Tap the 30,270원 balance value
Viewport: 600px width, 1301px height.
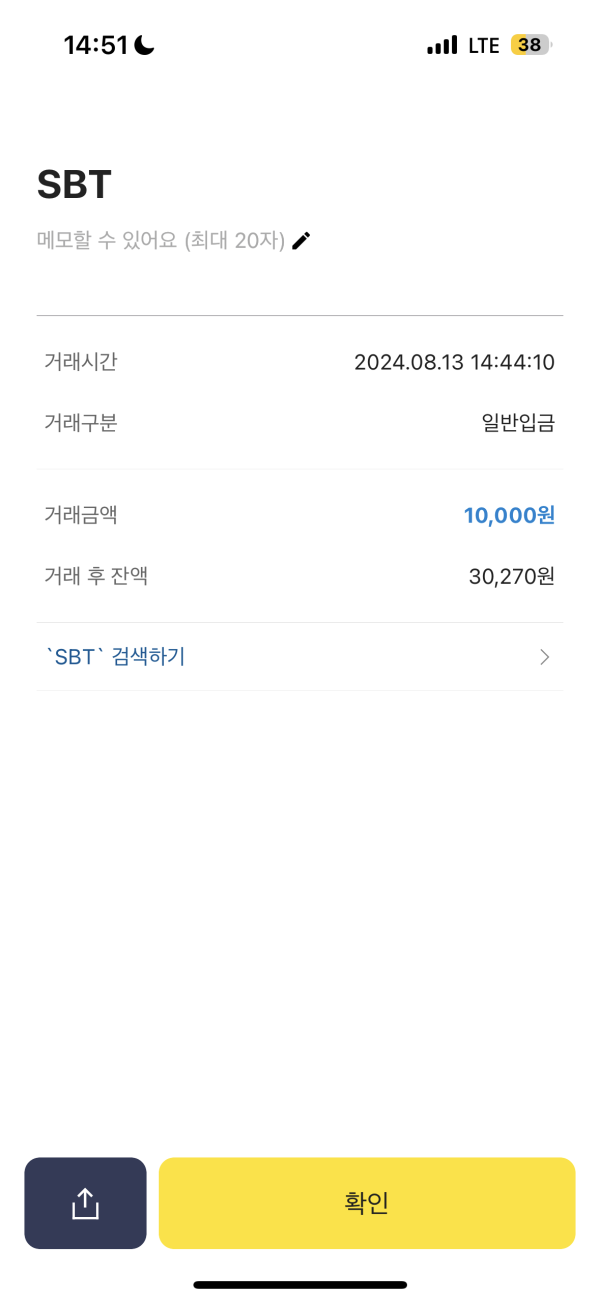[x=511, y=576]
